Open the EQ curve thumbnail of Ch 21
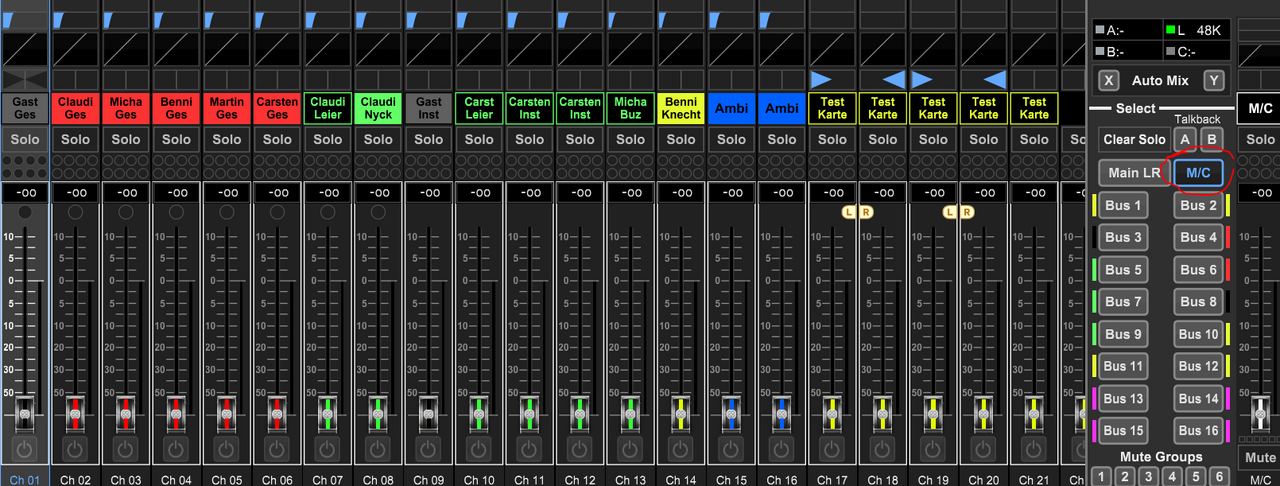The image size is (1280, 486). pyautogui.click(x=1034, y=49)
